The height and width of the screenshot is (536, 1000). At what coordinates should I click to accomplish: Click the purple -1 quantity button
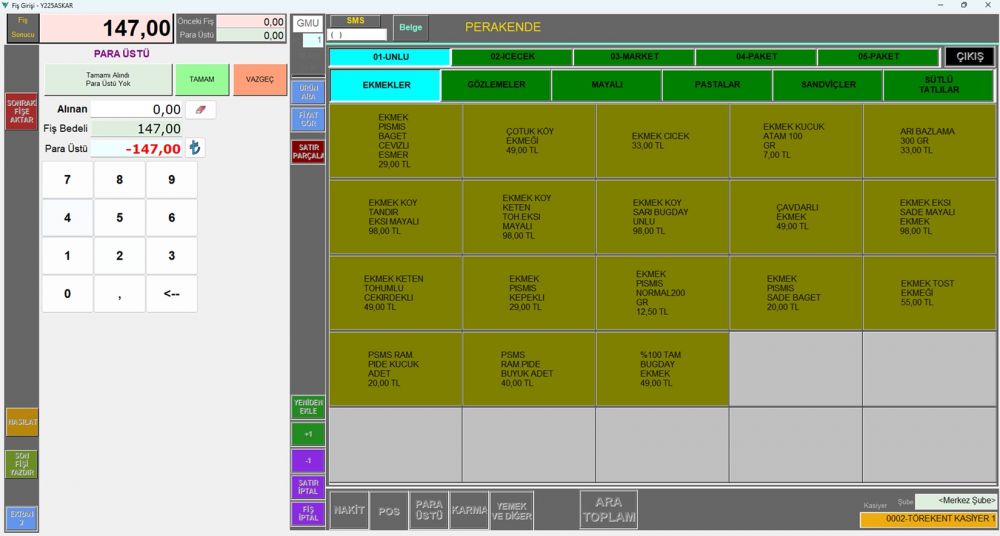click(x=308, y=461)
